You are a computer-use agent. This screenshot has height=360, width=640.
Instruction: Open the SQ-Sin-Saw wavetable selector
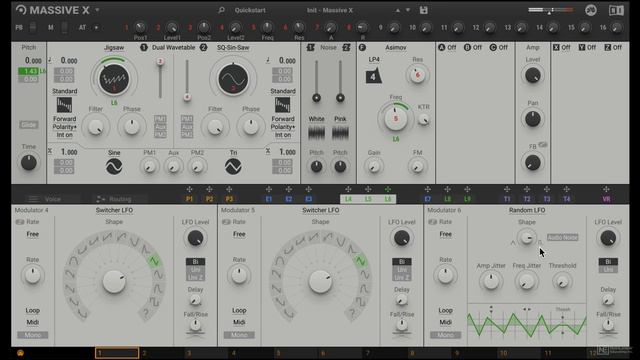click(233, 48)
